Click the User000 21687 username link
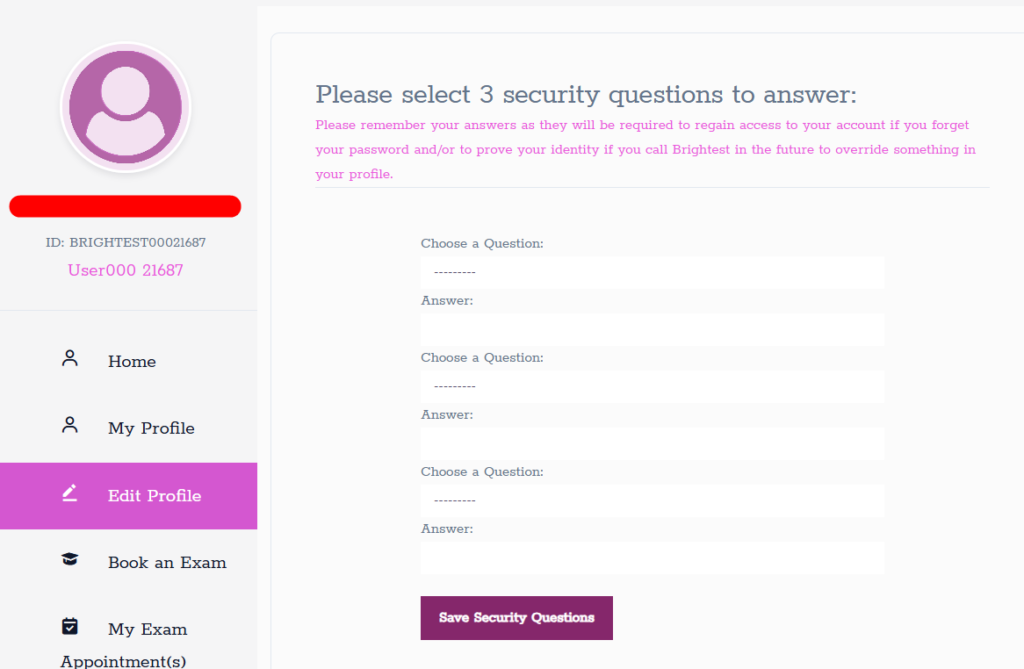 tap(126, 270)
